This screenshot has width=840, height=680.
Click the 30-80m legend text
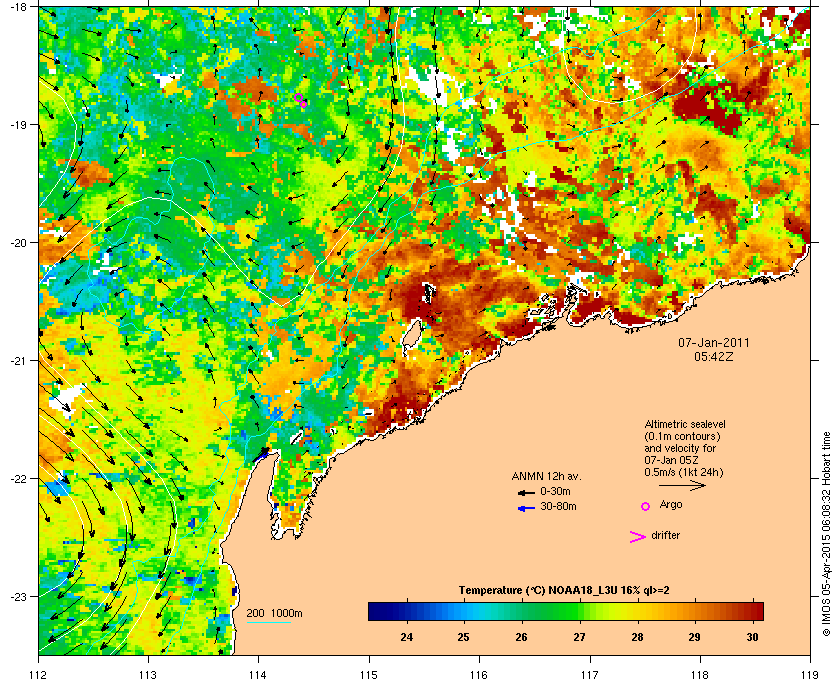click(x=558, y=506)
